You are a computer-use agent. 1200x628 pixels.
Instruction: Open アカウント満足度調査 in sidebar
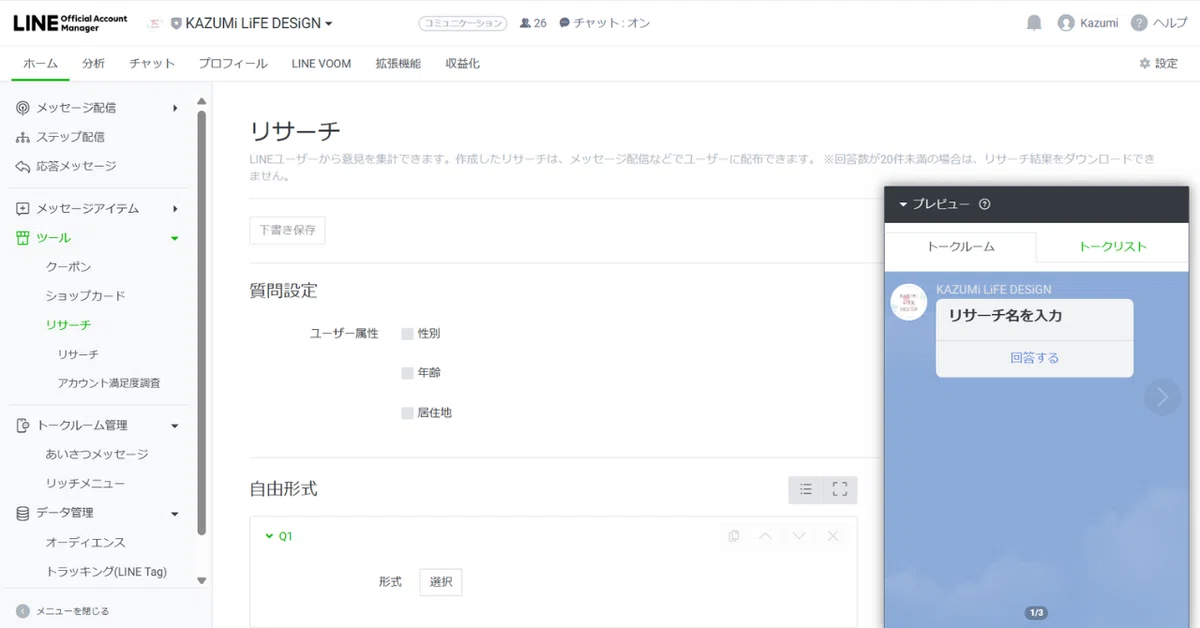point(109,383)
